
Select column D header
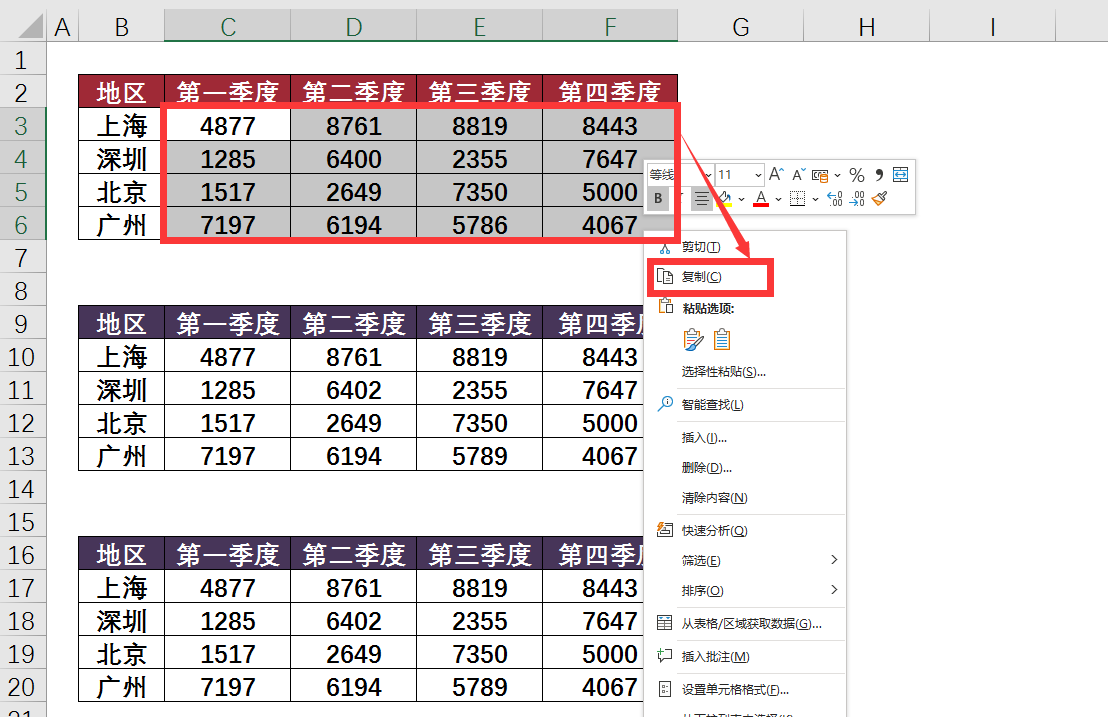353,27
